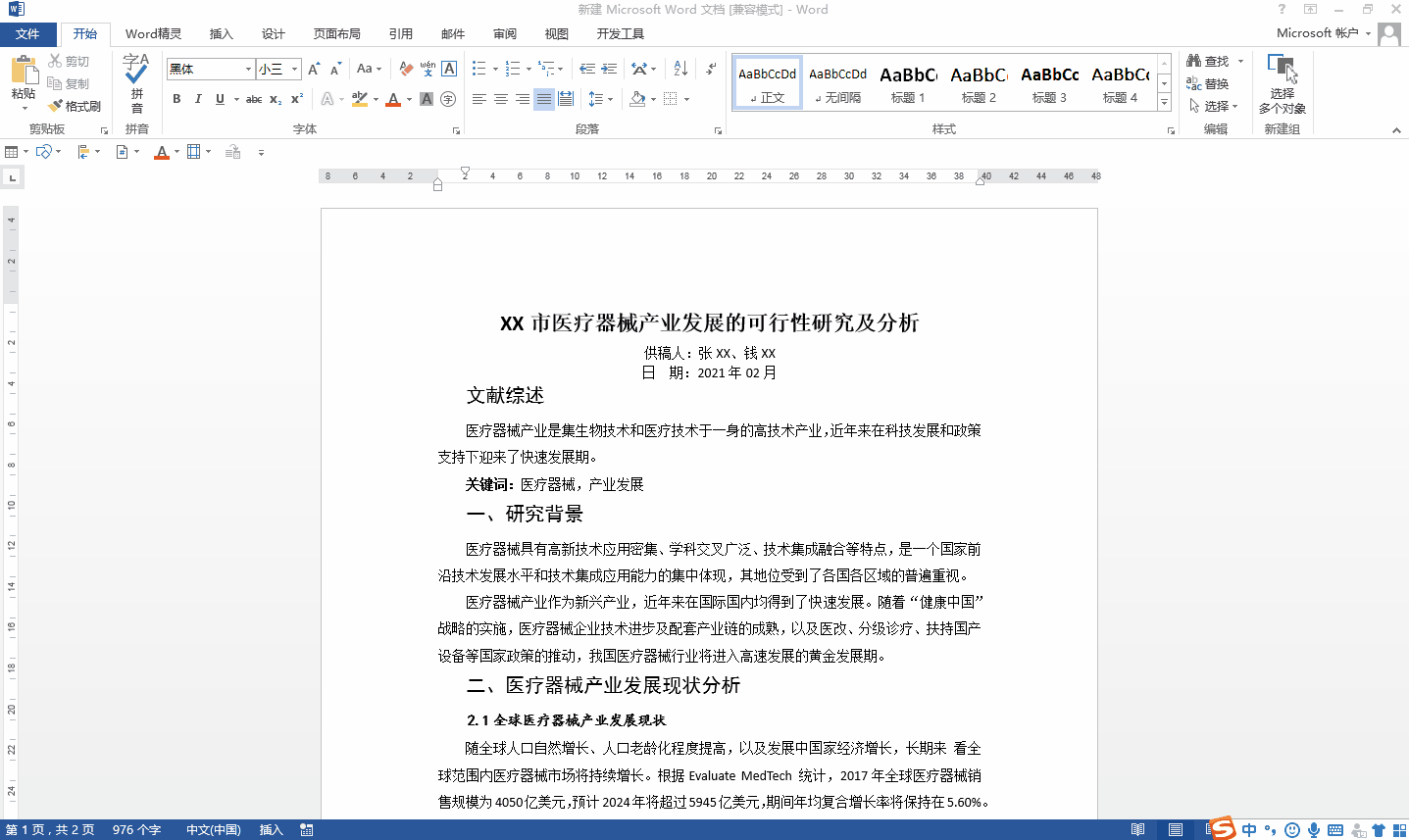The height and width of the screenshot is (840, 1409).
Task: Click the Paste (粘贴) clipboard icon
Action: (23, 70)
